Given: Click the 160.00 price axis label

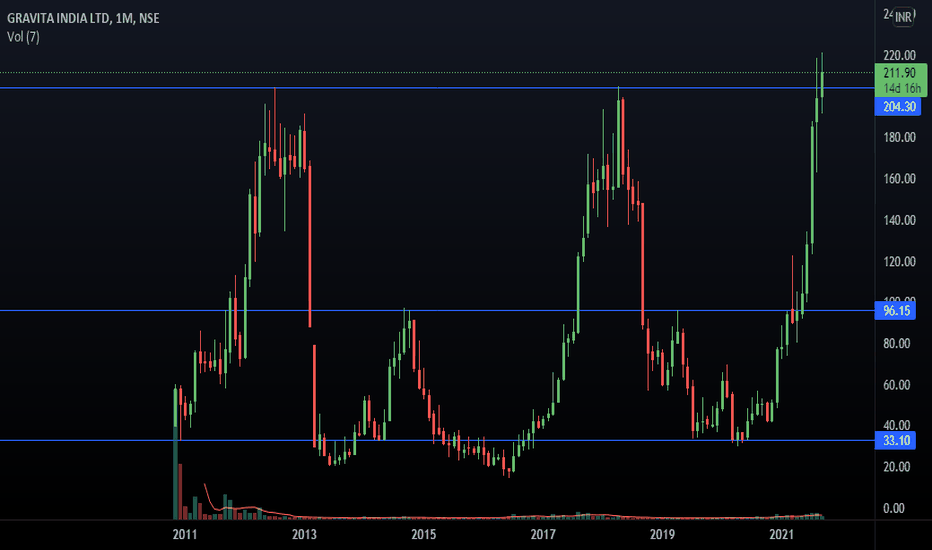Looking at the screenshot, I should 899,179.
